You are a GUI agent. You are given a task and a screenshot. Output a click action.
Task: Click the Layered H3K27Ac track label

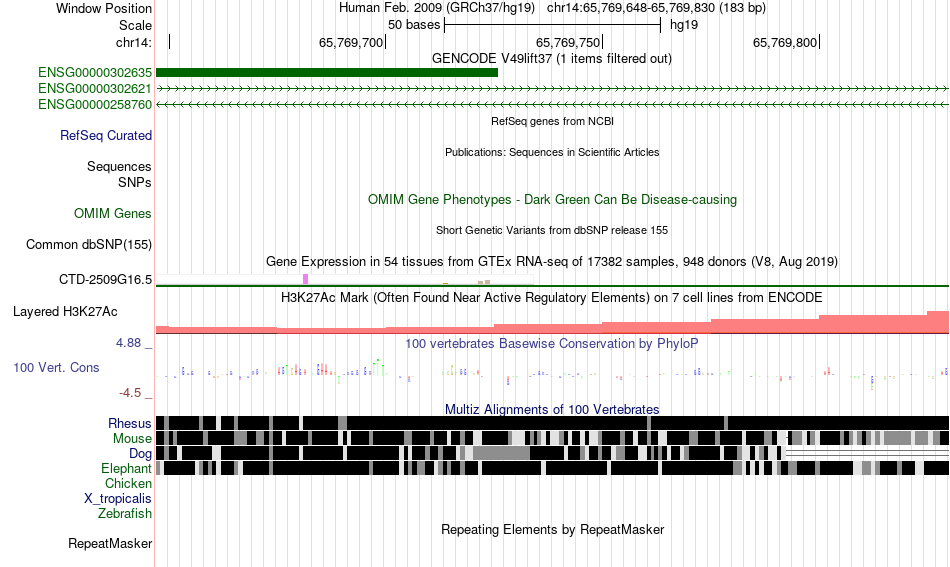65,312
